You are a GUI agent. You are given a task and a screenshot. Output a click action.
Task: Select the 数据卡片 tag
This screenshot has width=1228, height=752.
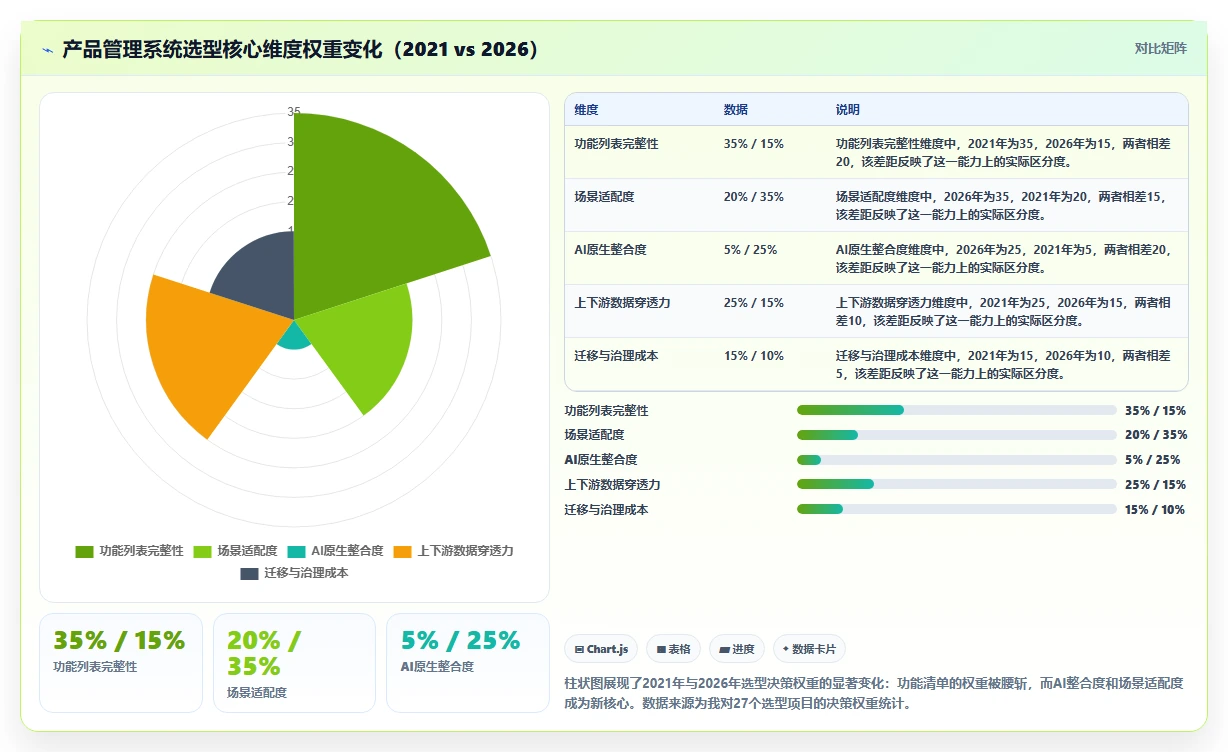click(x=810, y=649)
